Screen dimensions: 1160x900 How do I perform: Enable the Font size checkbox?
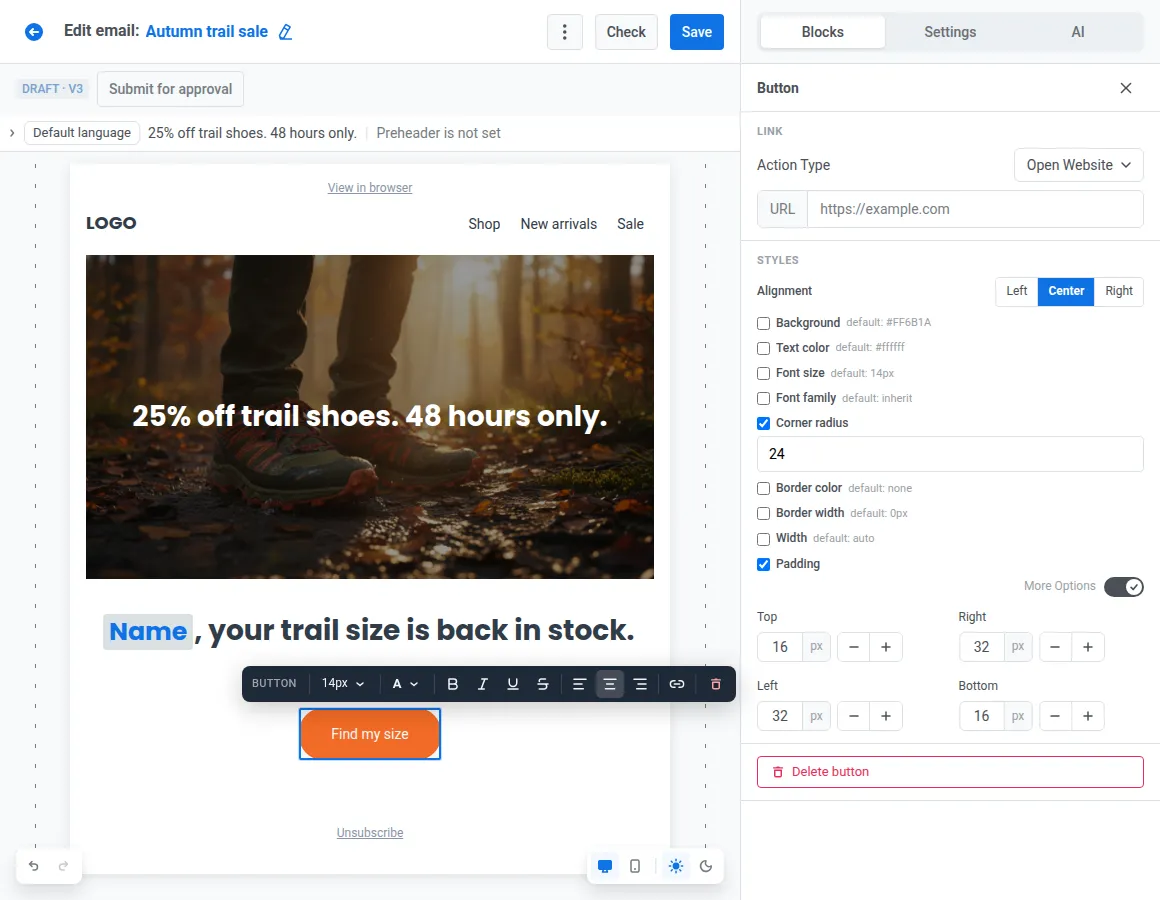(x=763, y=373)
